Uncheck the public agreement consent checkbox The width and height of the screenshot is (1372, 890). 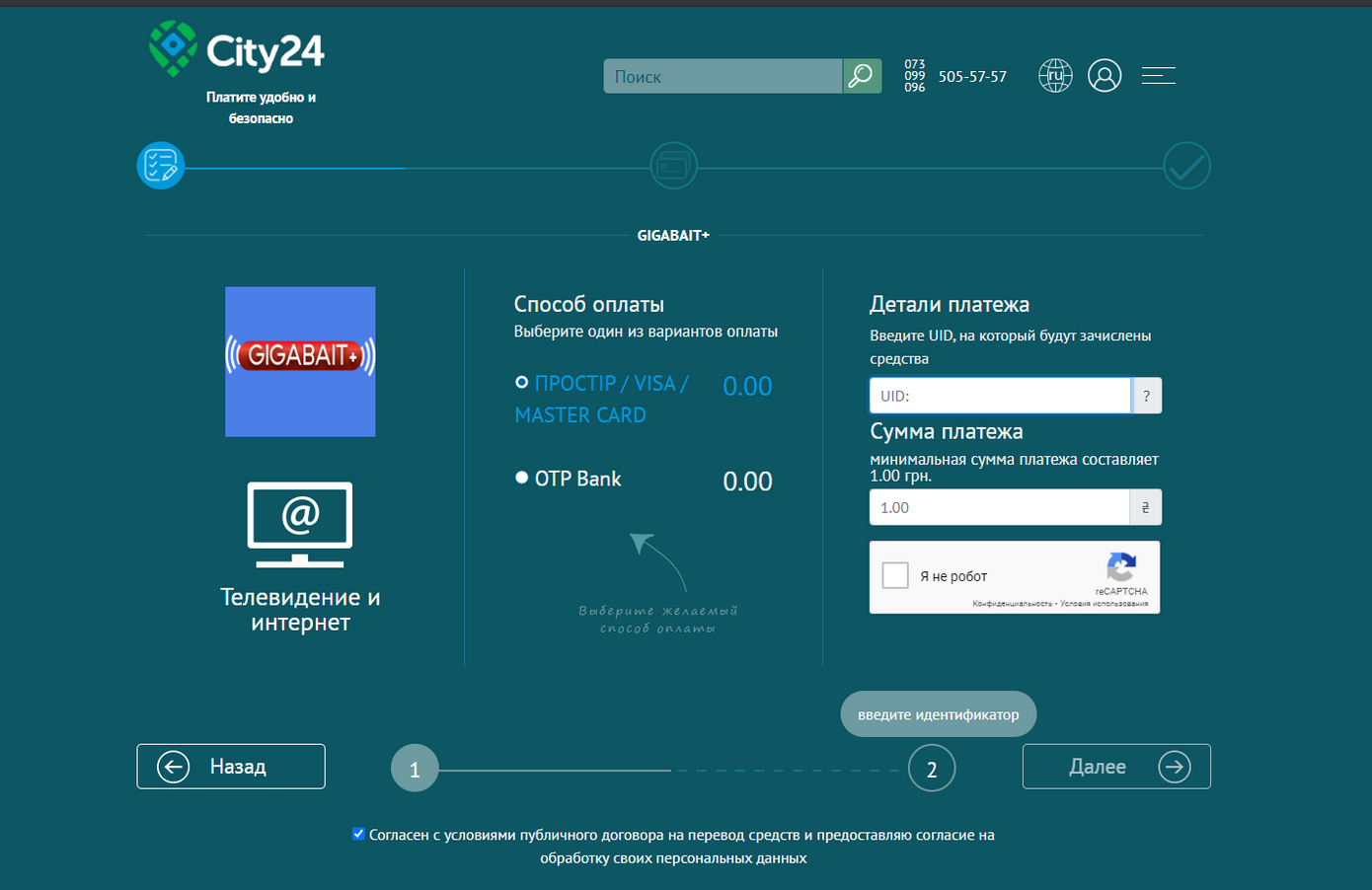pos(358,834)
